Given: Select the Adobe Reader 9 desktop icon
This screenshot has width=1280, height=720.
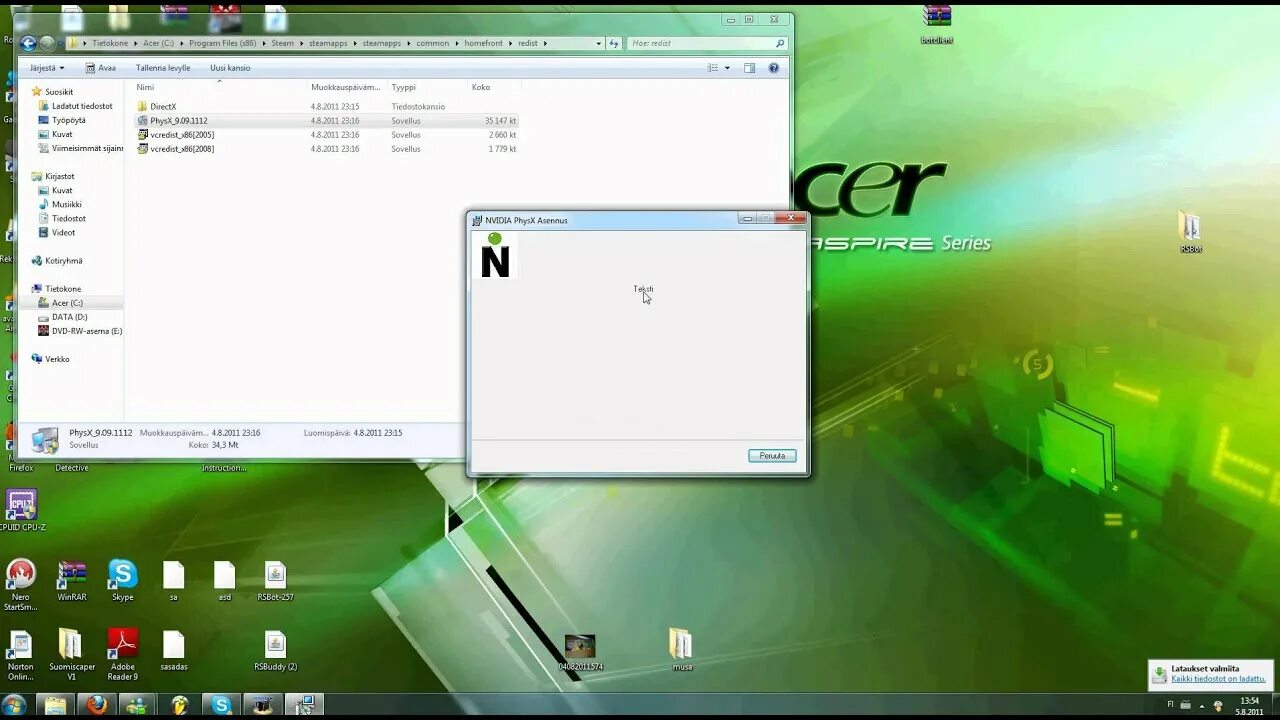Looking at the screenshot, I should click(123, 655).
